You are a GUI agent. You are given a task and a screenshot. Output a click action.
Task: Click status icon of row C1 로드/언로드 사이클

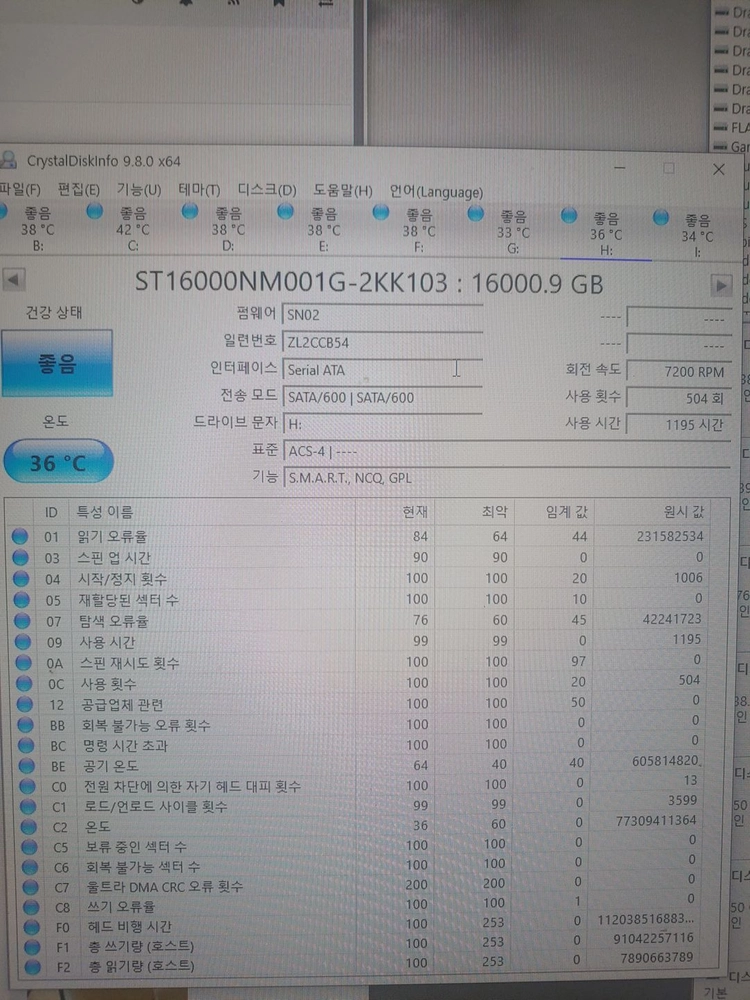coord(28,806)
